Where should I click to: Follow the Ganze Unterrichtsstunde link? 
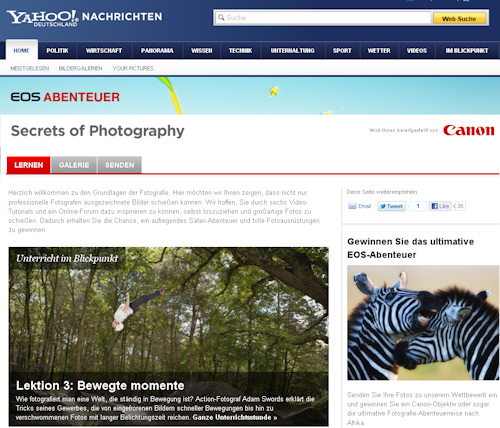click(235, 417)
